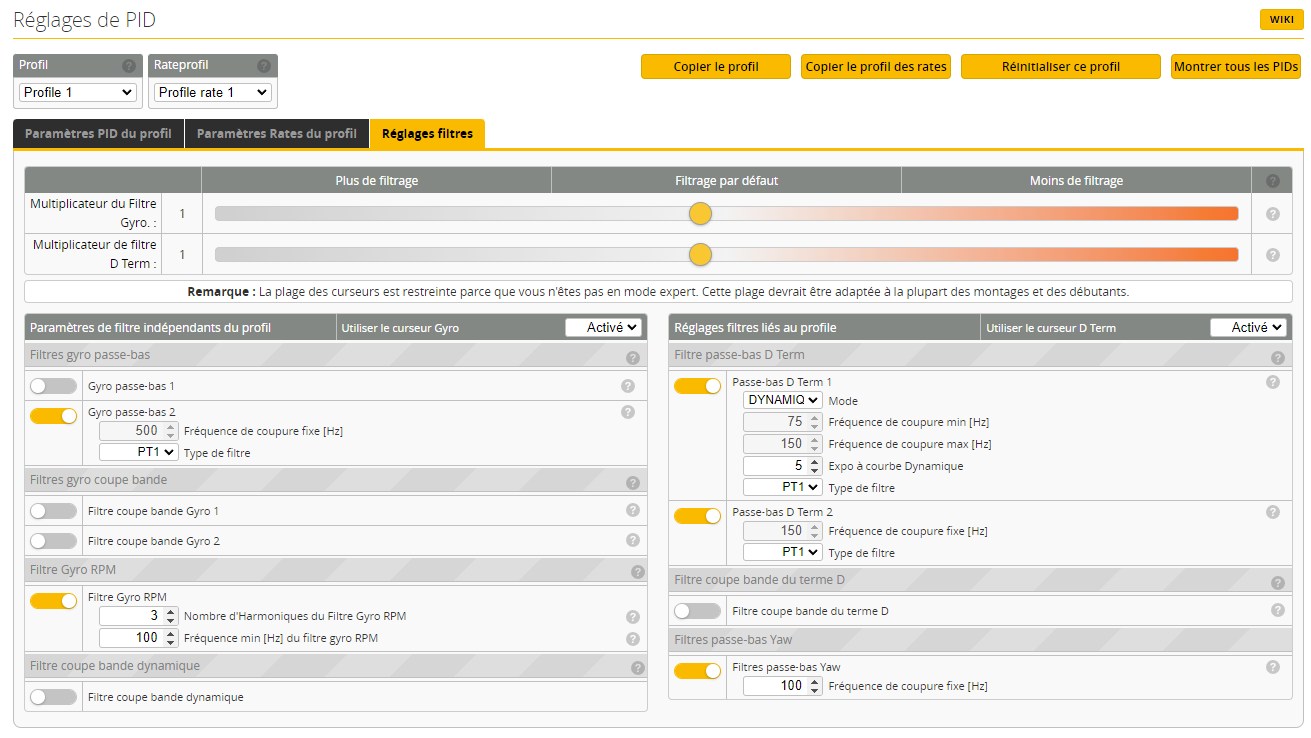Viewport: 1311px width, 738px height.
Task: Click help icon for Filtre coupe bande dynamique
Action: [637, 668]
